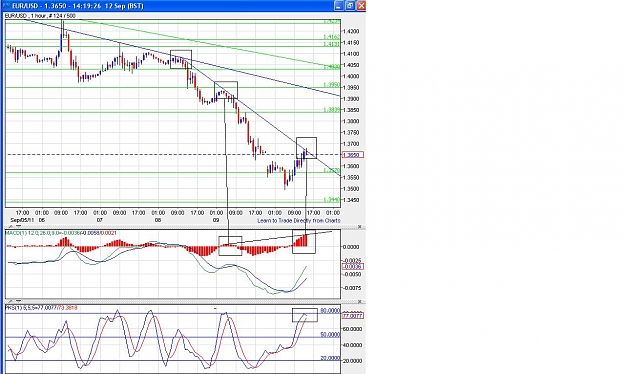Minimize the EUR/USD chart window
Screen dimensions: 625x374
point(338,6)
